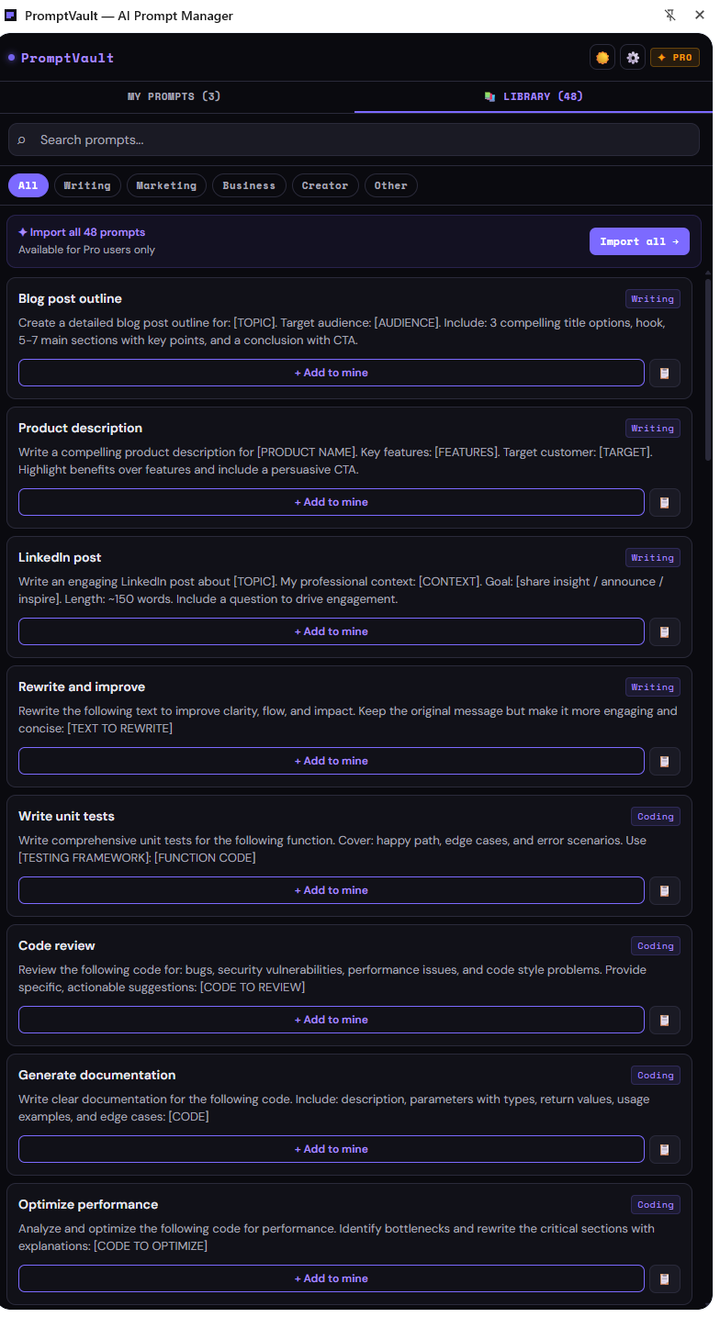Add Generate documentation prompt to mine

point(331,1149)
